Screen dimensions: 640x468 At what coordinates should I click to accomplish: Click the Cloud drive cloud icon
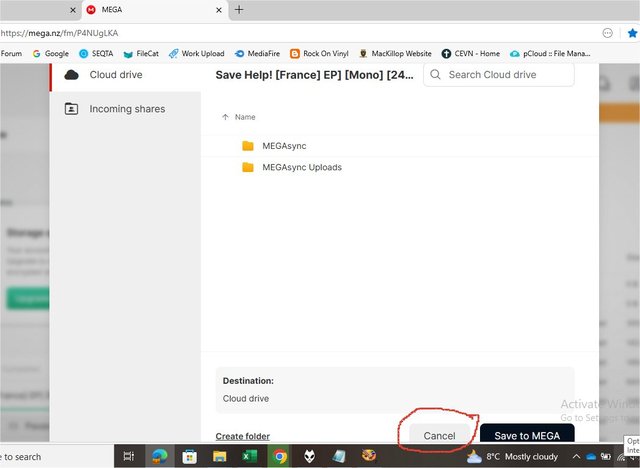pos(71,75)
